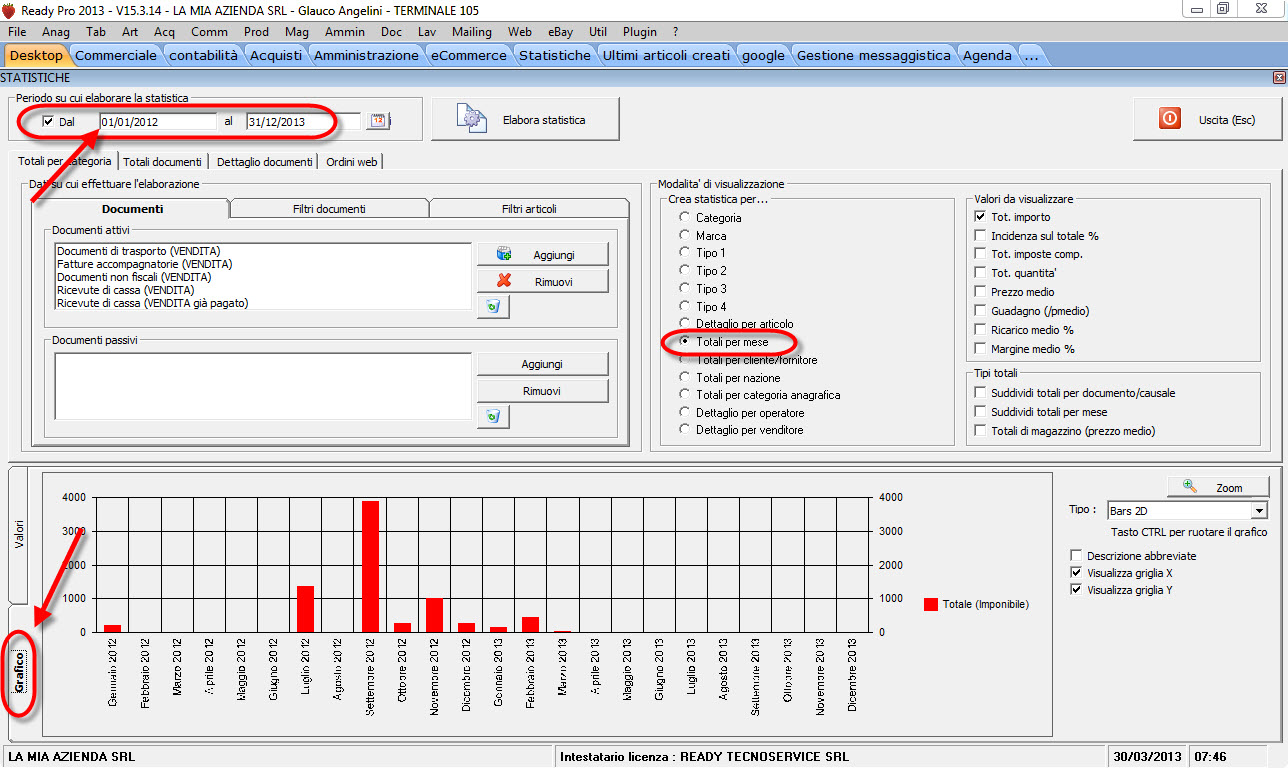
Task: Expand the hidden tabs with the ... tab
Action: pos(1030,55)
